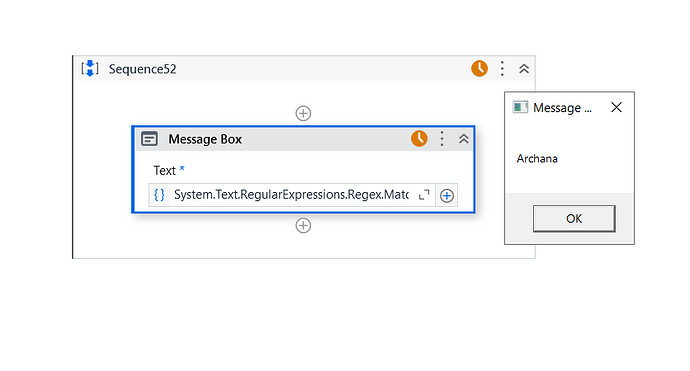Select the Message Box activity title

tap(205, 139)
